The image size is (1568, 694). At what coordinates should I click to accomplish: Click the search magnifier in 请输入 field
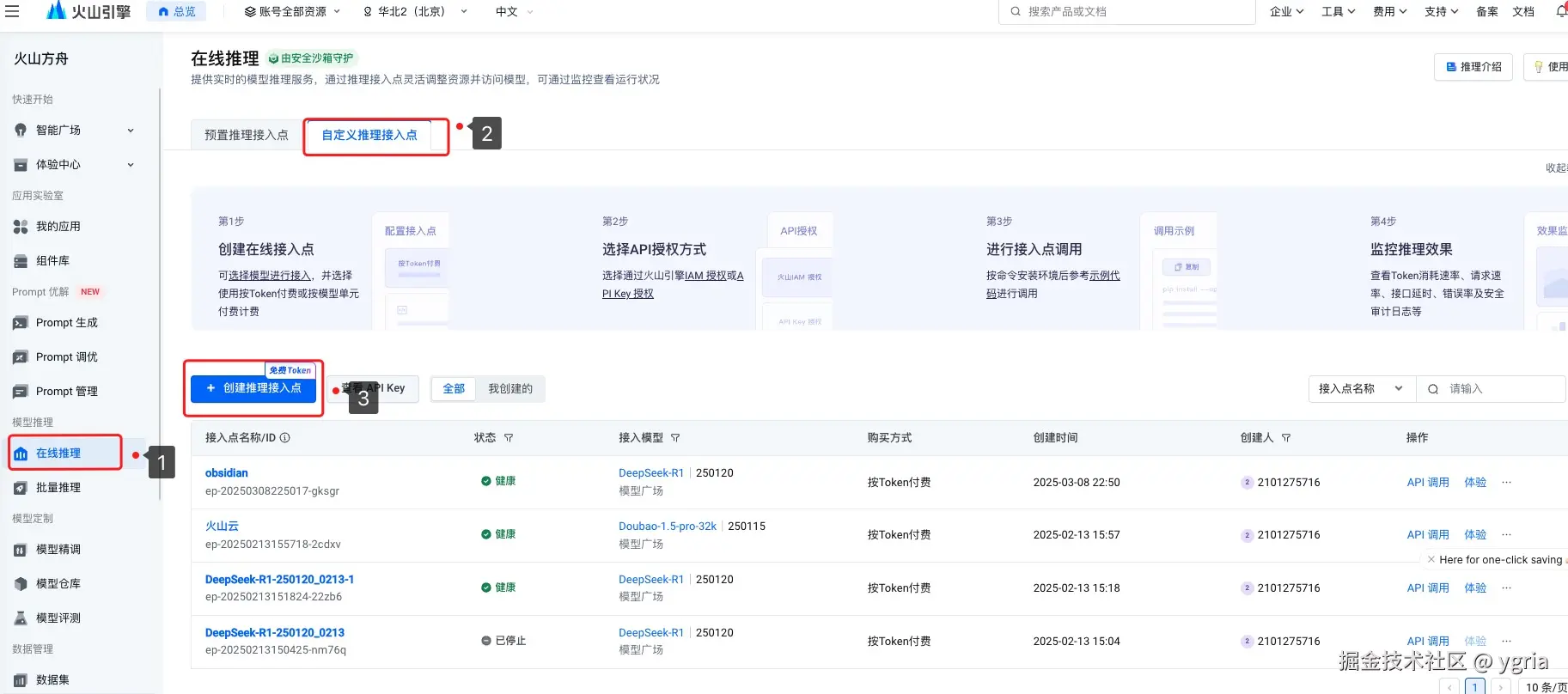click(1433, 389)
